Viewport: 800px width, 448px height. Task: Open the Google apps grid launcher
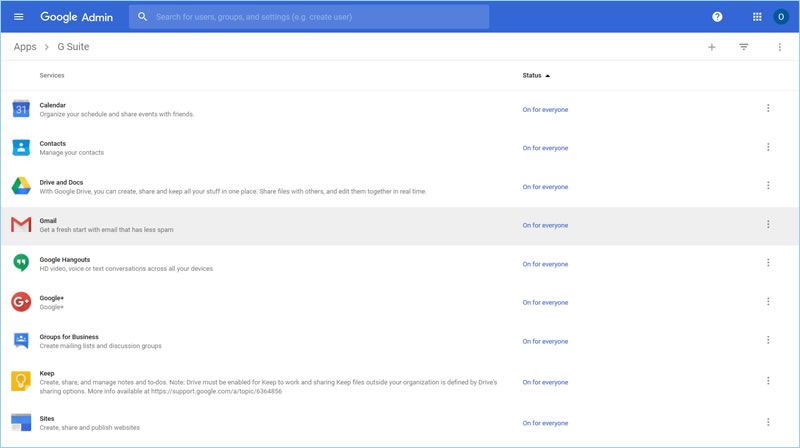(x=757, y=17)
